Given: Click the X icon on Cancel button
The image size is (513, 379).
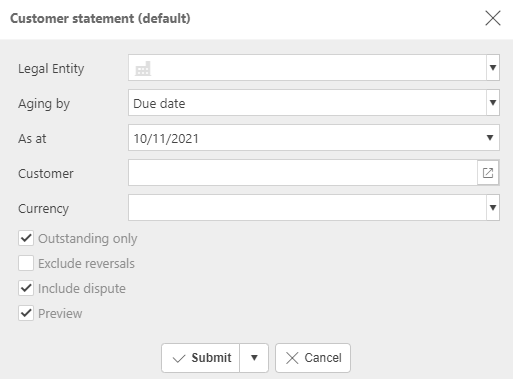Looking at the screenshot, I should click(292, 358).
